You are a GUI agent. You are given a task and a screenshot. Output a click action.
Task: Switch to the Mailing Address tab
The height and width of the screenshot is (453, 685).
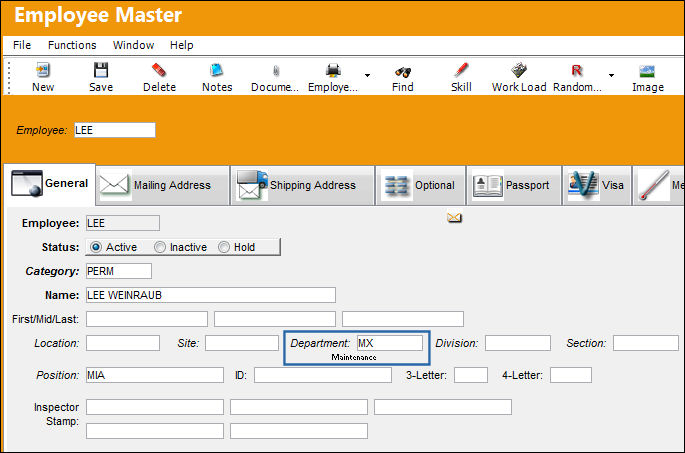point(163,185)
